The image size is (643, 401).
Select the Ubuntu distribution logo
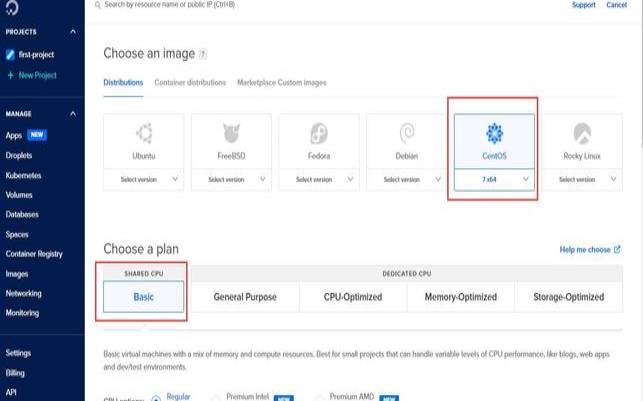[144, 134]
